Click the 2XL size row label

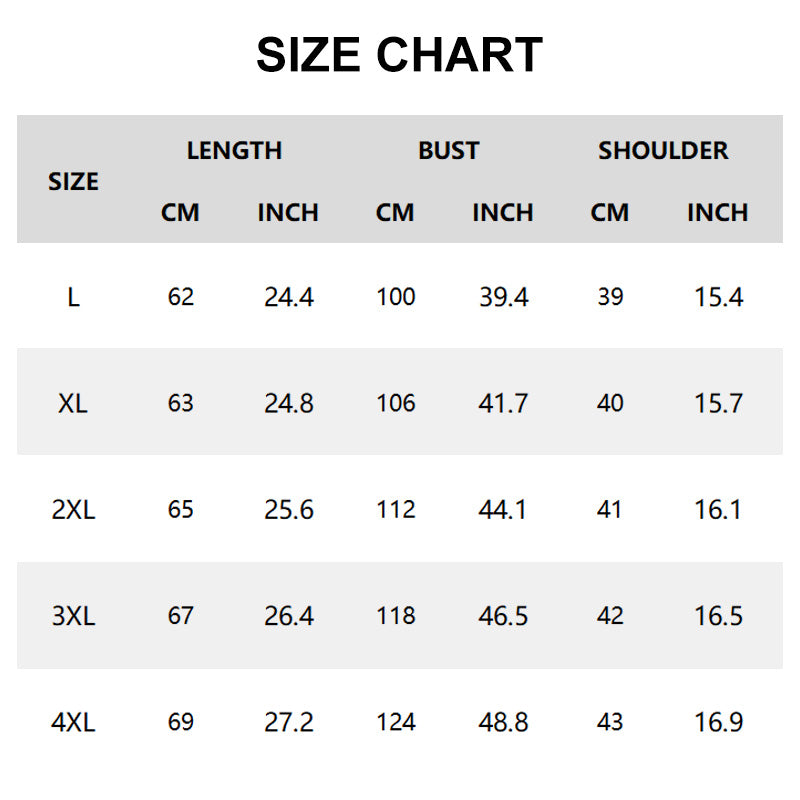pyautogui.click(x=73, y=510)
